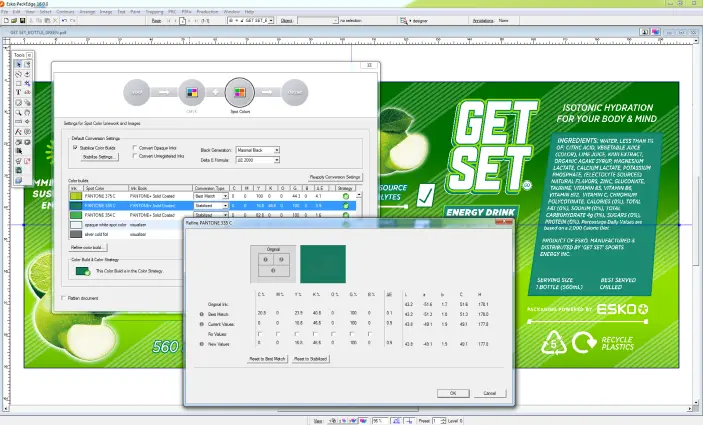Open the File menu
Image resolution: width=703 pixels, height=425 pixels.
[x=4, y=12]
